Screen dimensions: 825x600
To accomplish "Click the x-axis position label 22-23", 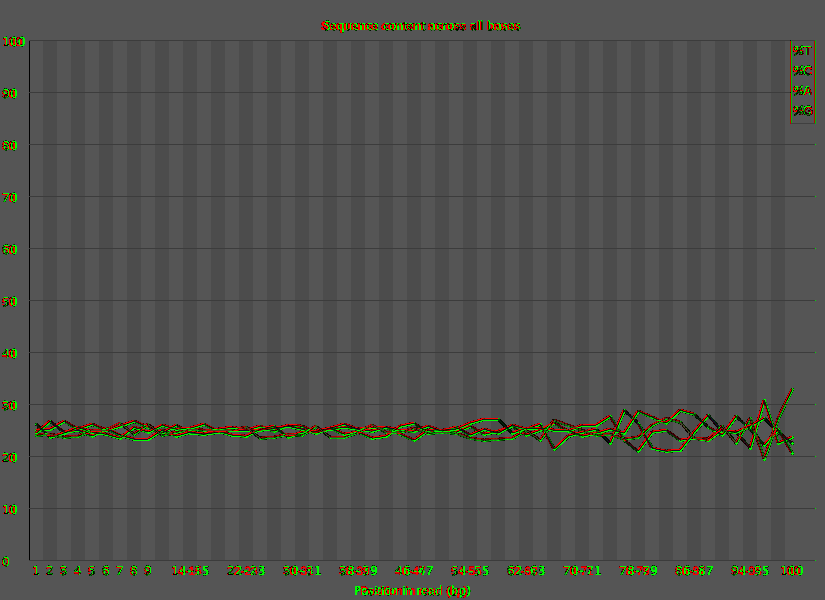I will [x=246, y=571].
